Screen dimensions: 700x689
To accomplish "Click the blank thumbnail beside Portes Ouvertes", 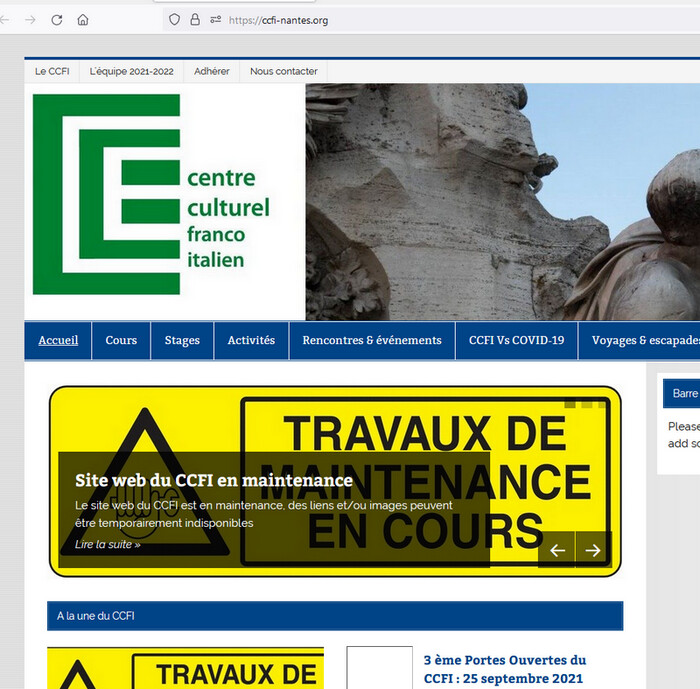I will point(379,668).
